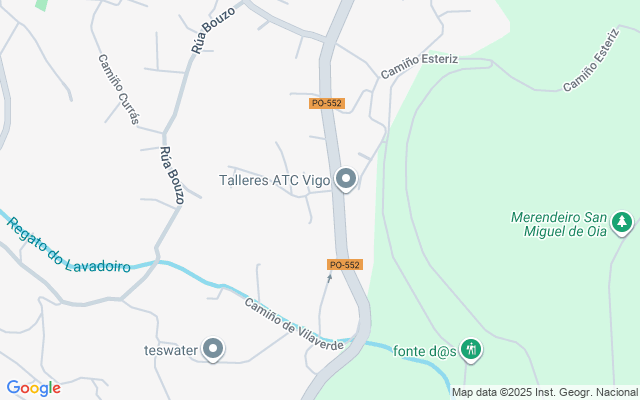Image resolution: width=640 pixels, height=400 pixels.
Task: Click the Map data ©2025 attribution text
Action: pos(545,392)
